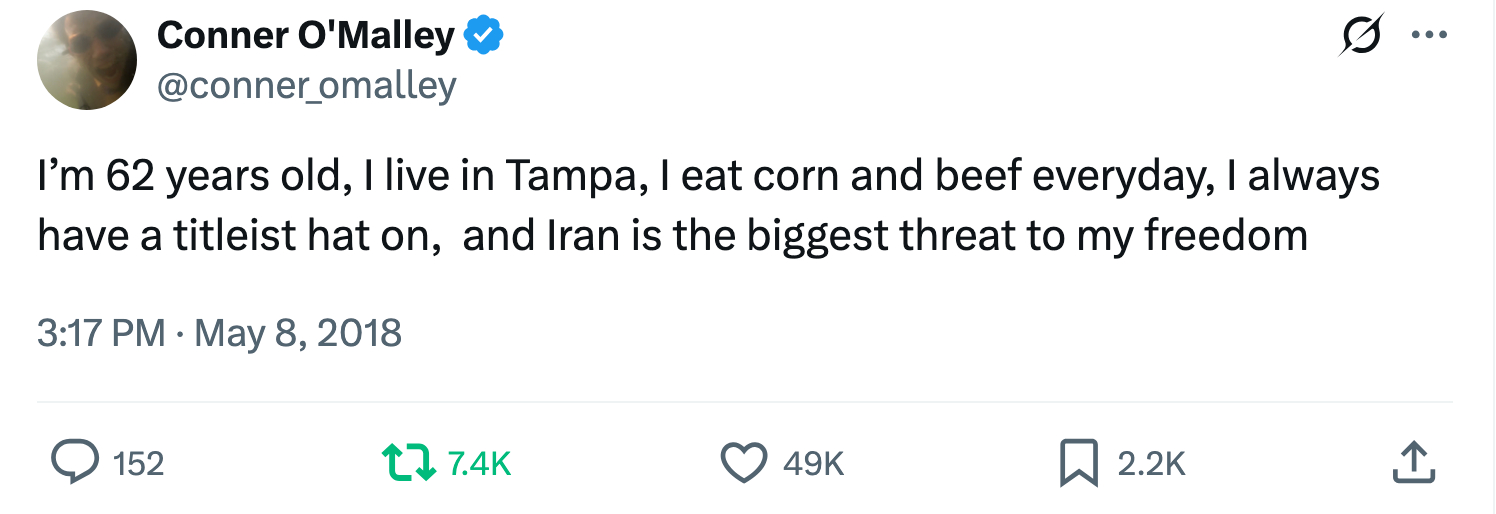Open the @conner_omalley handle link

click(306, 86)
